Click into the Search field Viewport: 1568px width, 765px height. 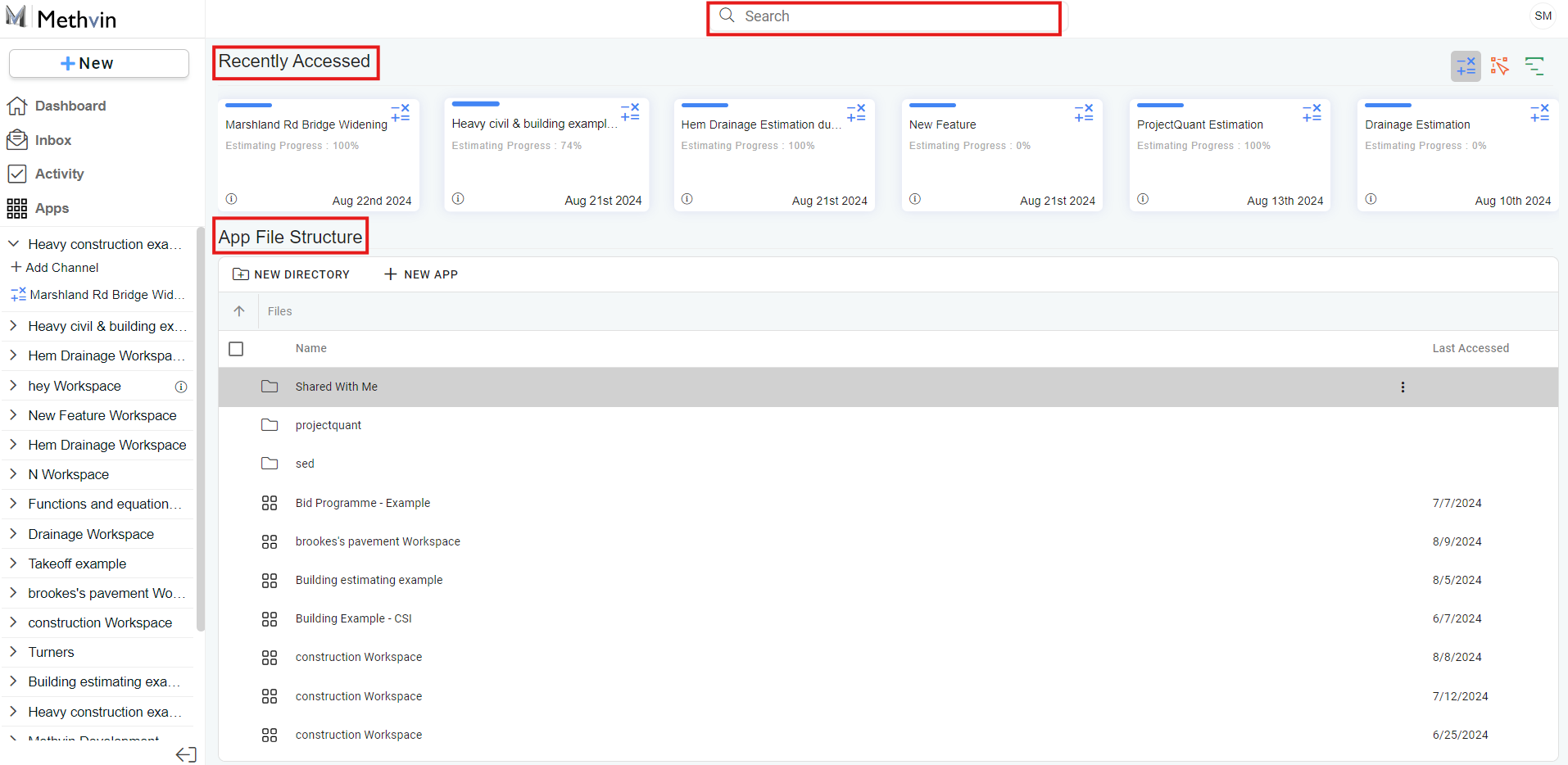[885, 16]
